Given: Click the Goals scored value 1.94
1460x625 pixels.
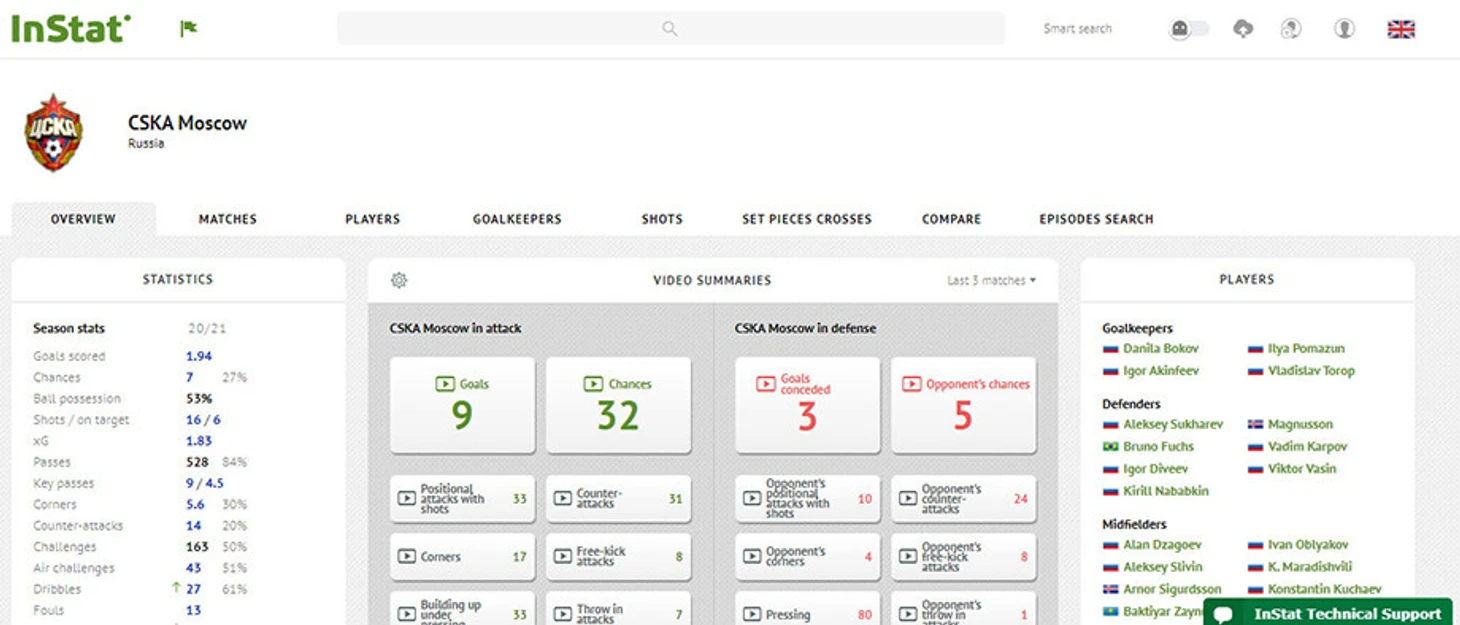Looking at the screenshot, I should pos(199,356).
